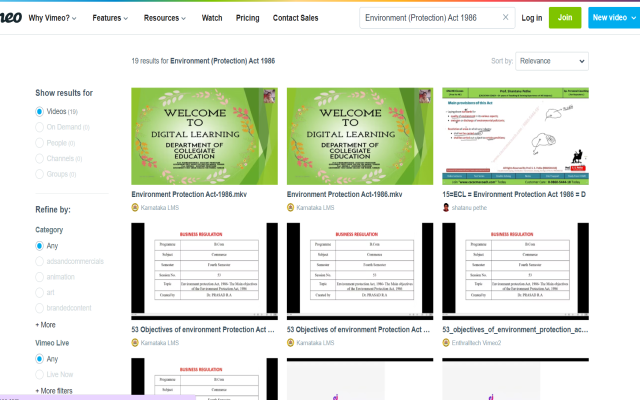Open the 15=ECL whiteboard video thumbnail
Screen dimensions: 640x400
[516, 136]
